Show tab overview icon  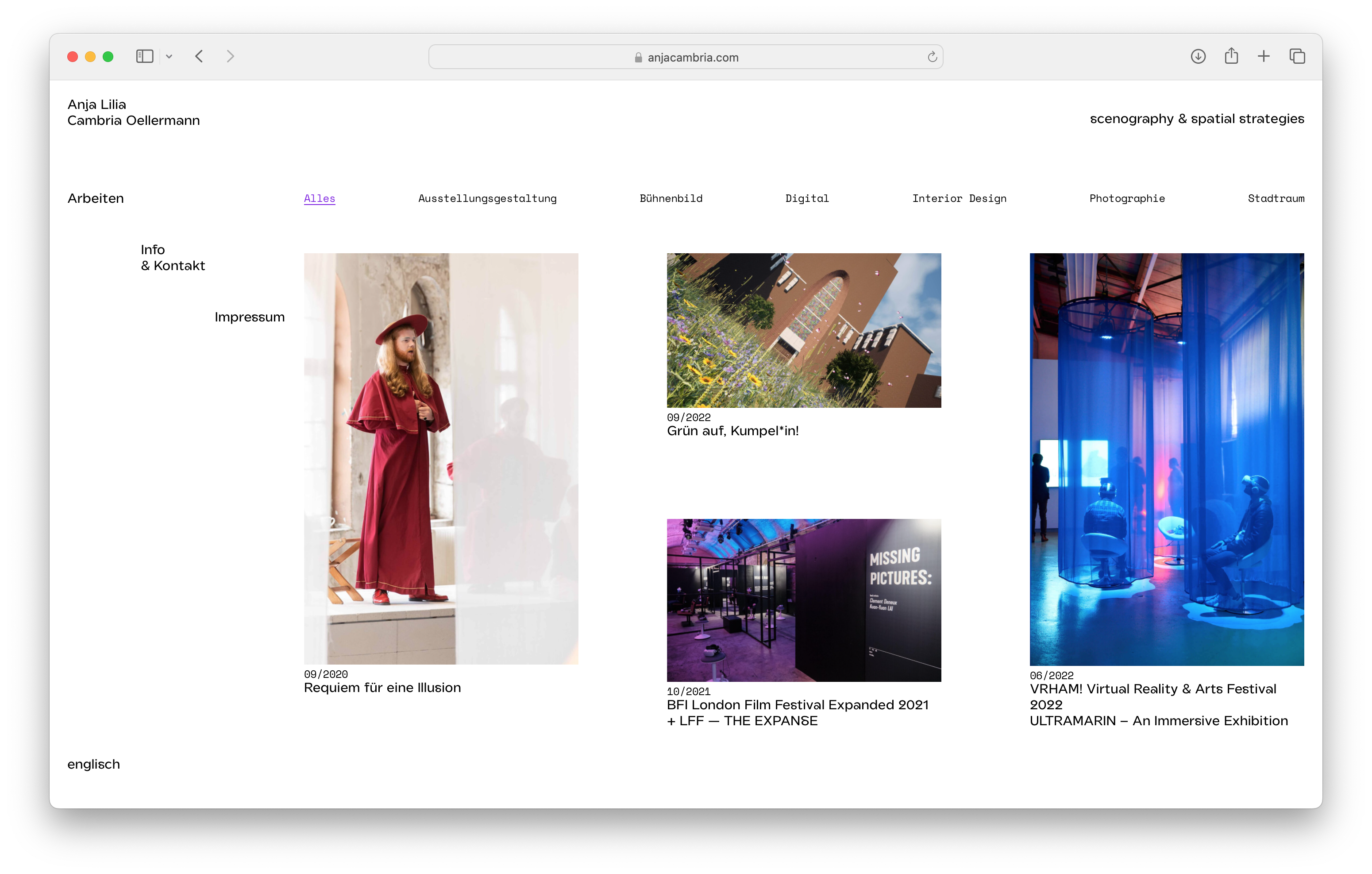pyautogui.click(x=1297, y=56)
